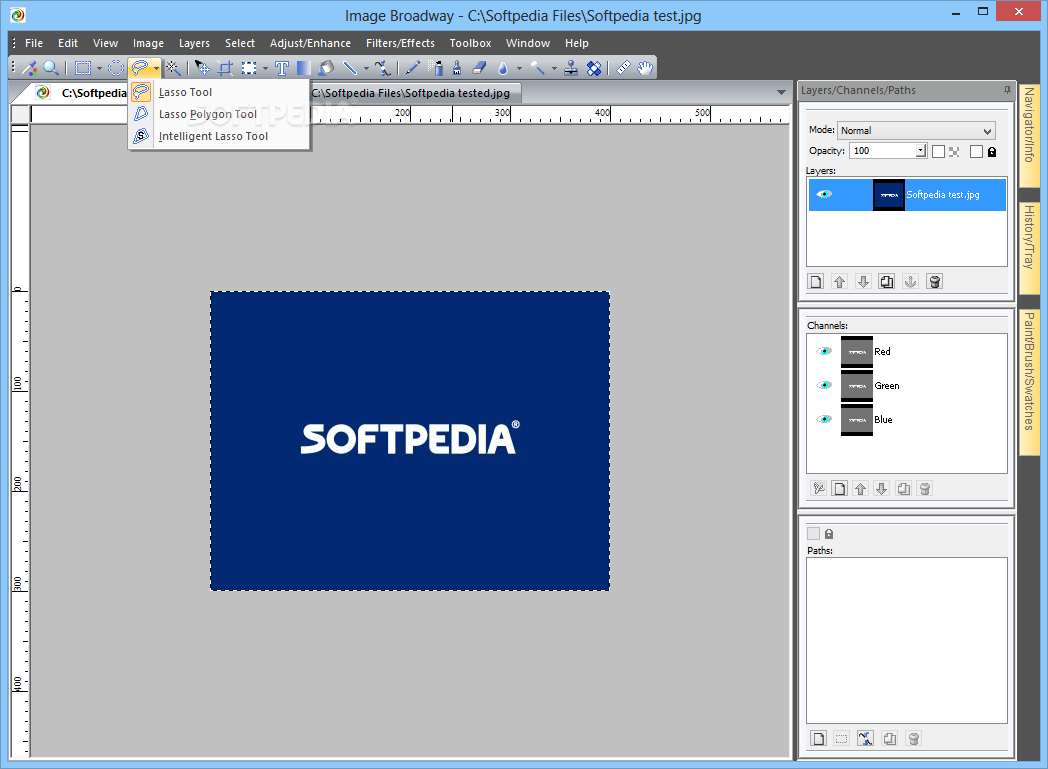Expand the Line tool dropdown arrow
This screenshot has width=1048, height=769.
pyautogui.click(x=366, y=68)
